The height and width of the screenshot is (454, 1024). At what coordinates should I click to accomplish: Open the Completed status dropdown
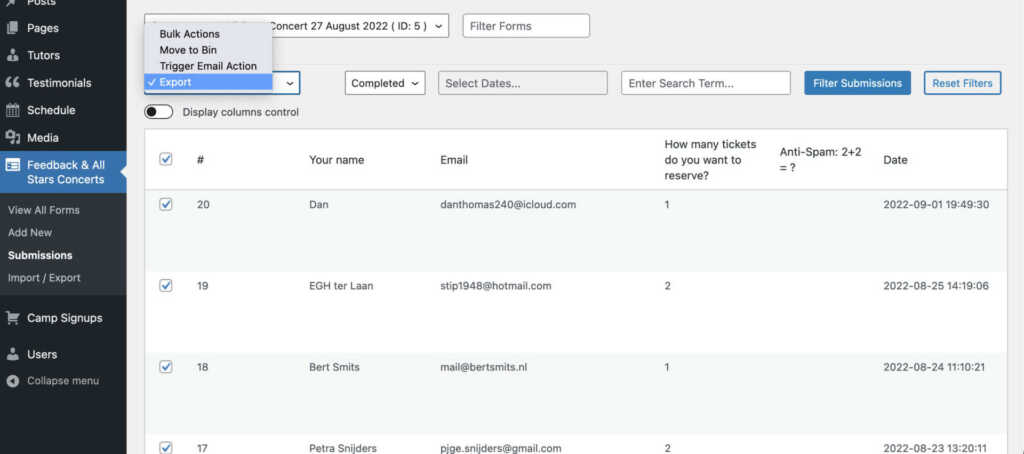pos(385,83)
